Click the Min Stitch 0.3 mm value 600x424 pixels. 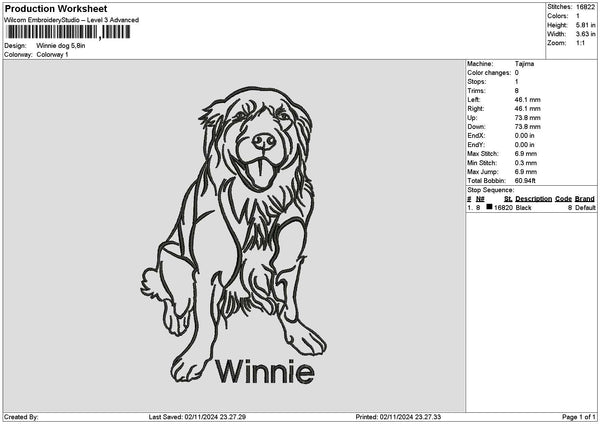point(526,163)
